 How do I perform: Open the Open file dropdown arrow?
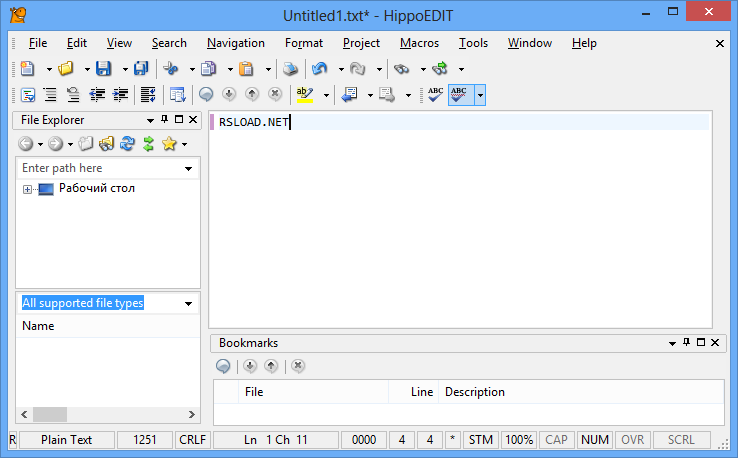pos(87,69)
